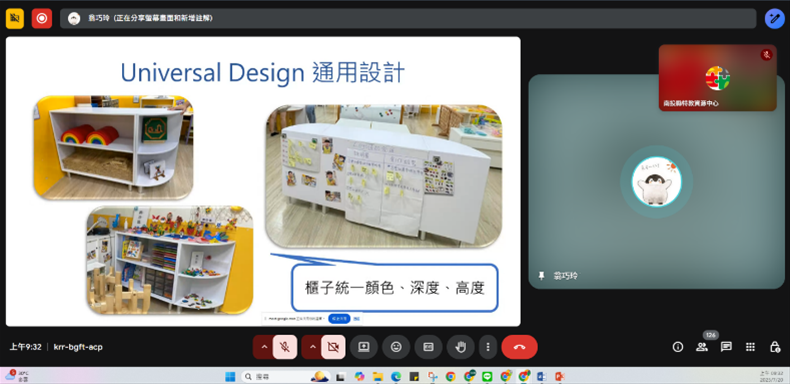Viewport: 790px width, 384px height.
Task: Open the activities grid icon
Action: point(750,347)
